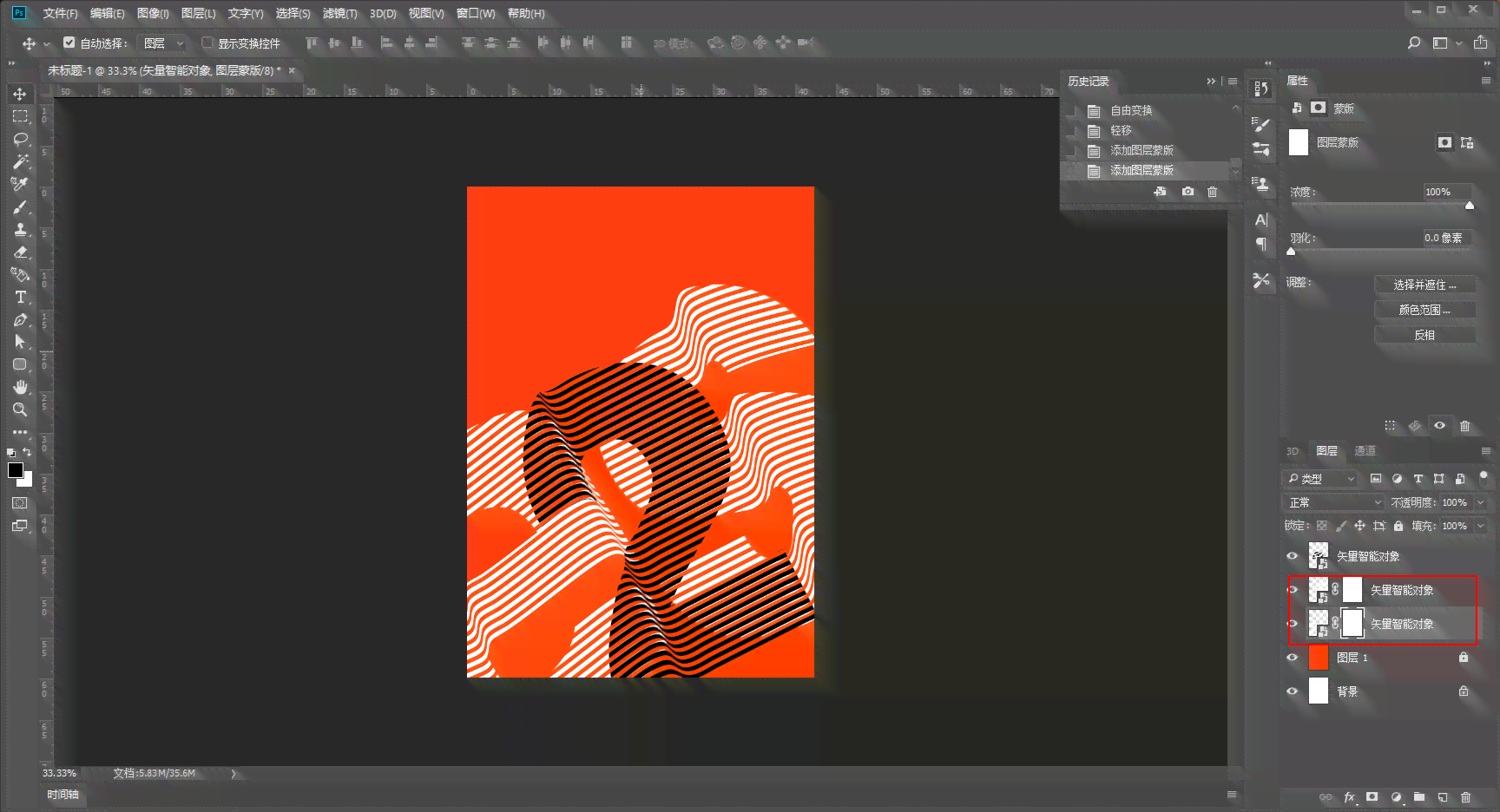This screenshot has width=1500, height=812.
Task: Open the 窗口(W) menu
Action: (x=476, y=13)
